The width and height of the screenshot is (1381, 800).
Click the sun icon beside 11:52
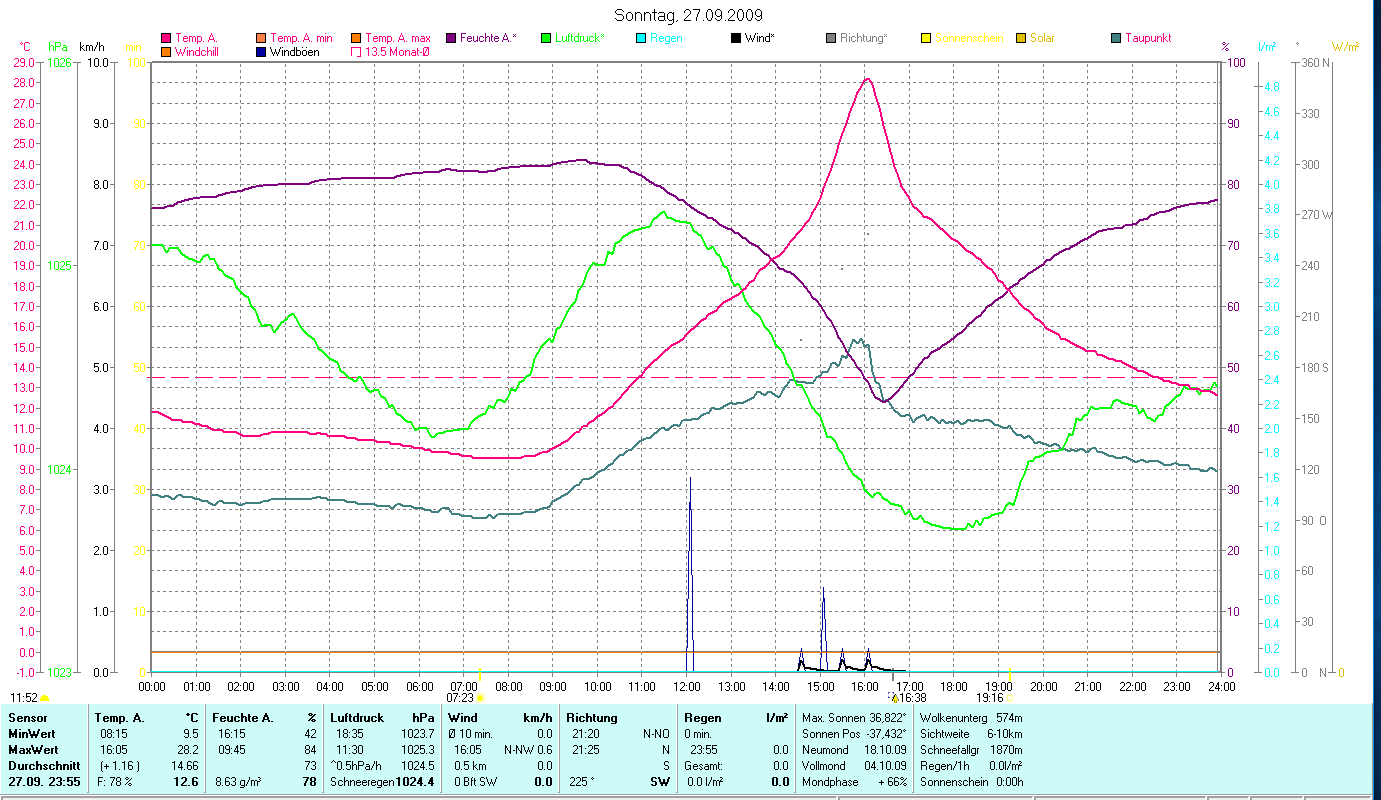45,697
